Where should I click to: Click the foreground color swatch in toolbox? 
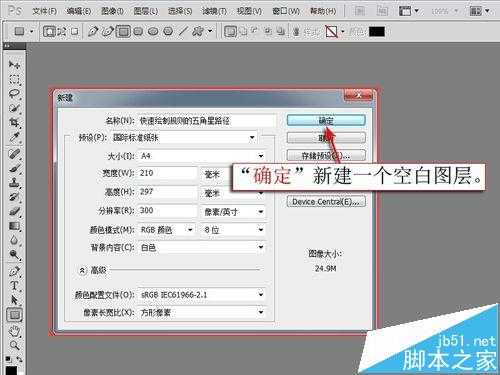pos(11,371)
